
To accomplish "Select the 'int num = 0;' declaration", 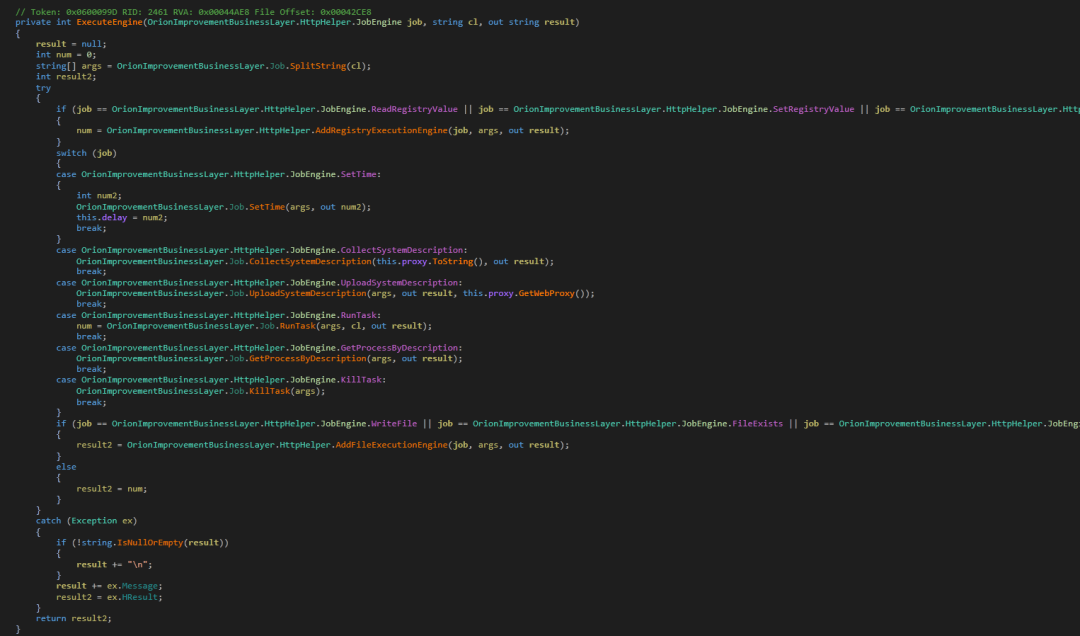I will coord(66,55).
